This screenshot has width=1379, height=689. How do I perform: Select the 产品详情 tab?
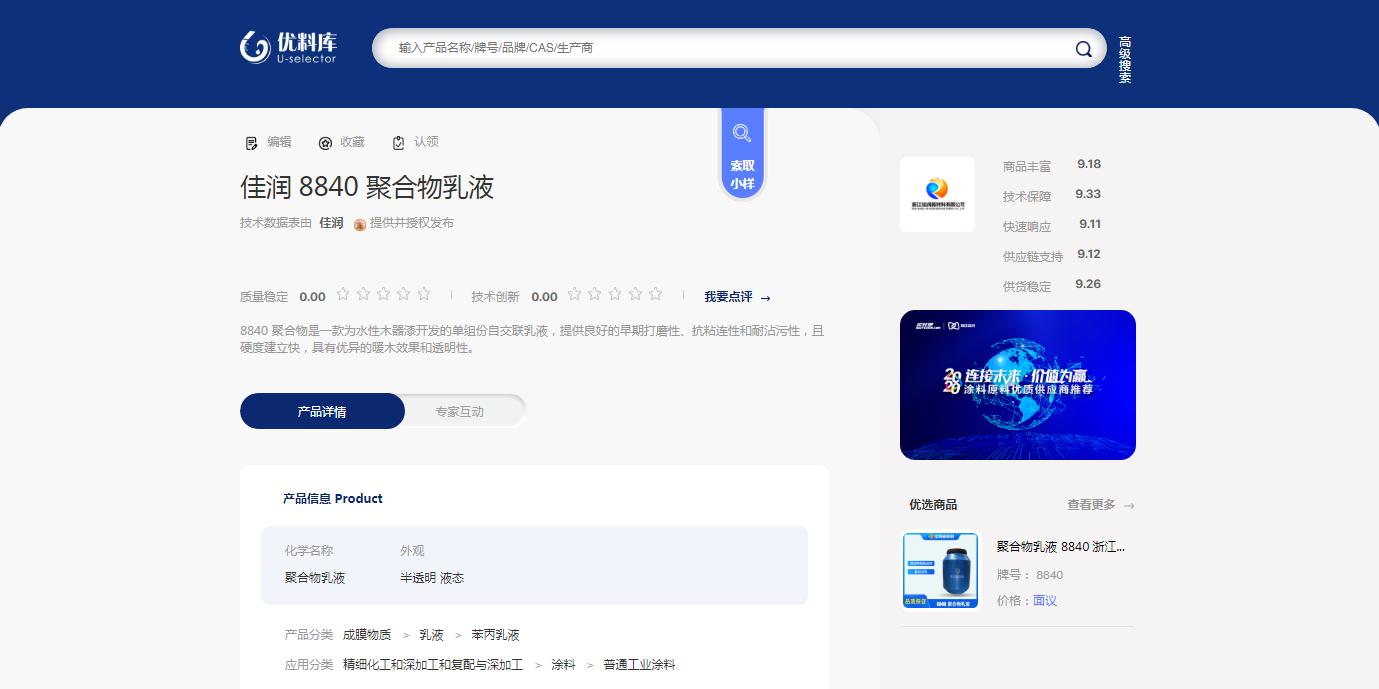pos(322,411)
